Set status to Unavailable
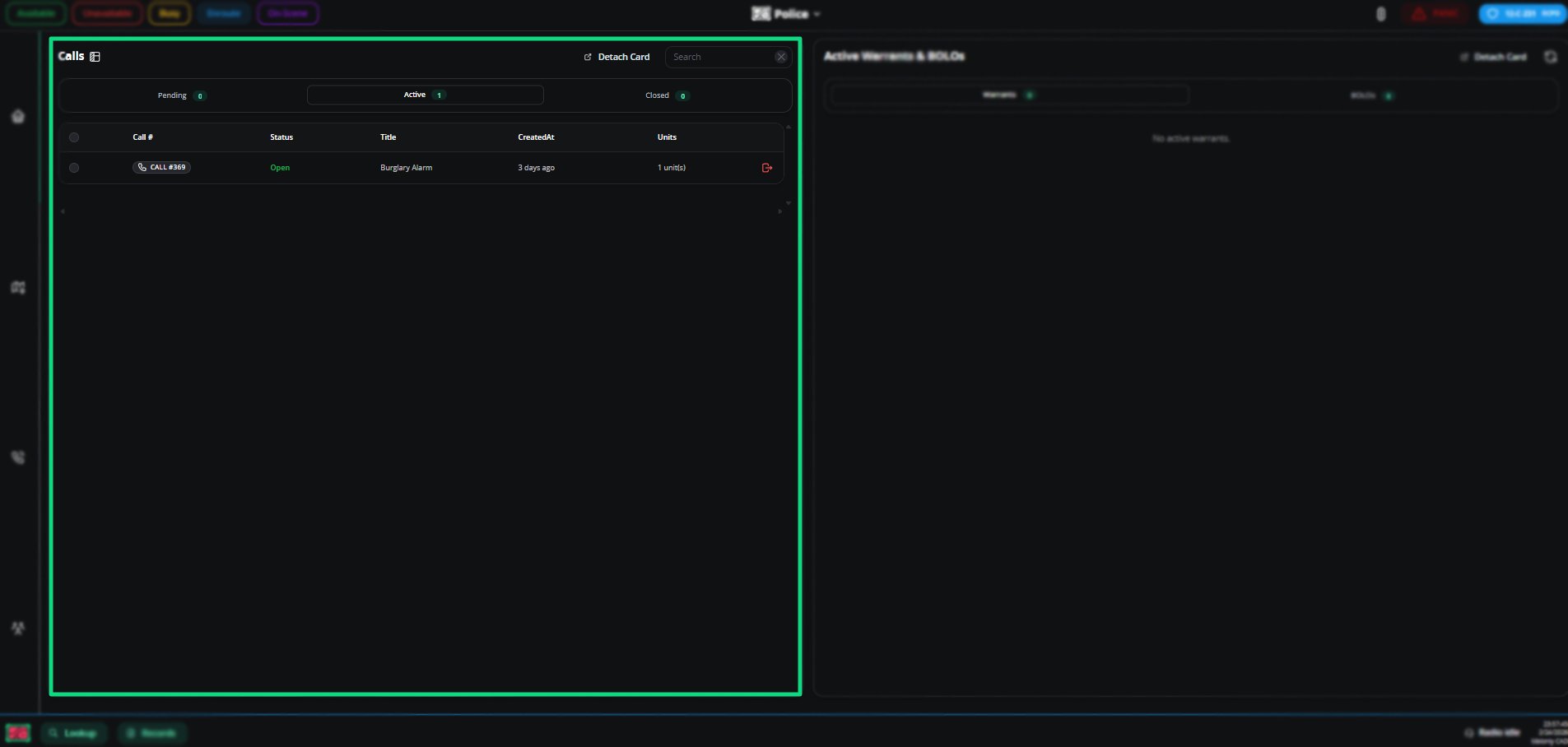 pos(107,13)
